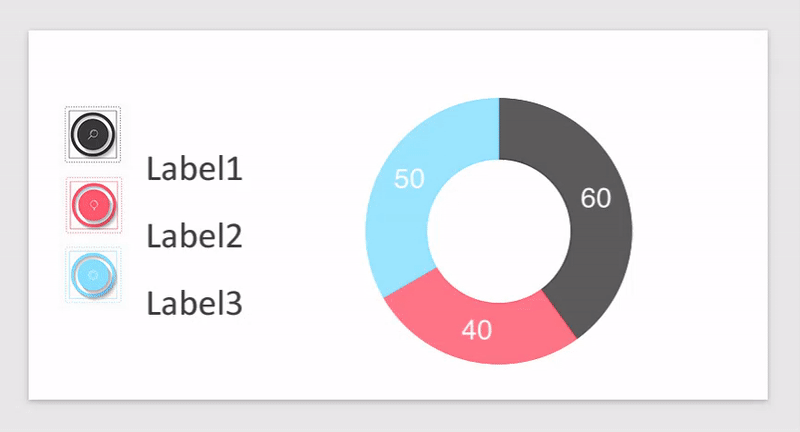Screen dimensions: 800x432
Task: Click the light blue circle legend icon
Action: pos(93,274)
